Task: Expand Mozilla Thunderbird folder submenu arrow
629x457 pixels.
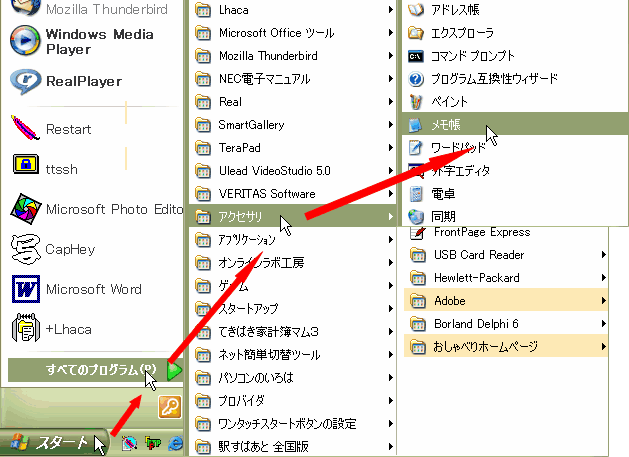Action: point(390,56)
